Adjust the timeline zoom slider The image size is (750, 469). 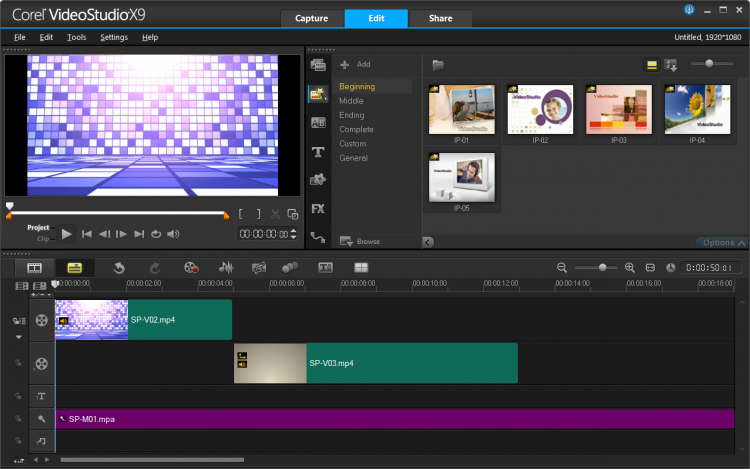pyautogui.click(x=602, y=267)
